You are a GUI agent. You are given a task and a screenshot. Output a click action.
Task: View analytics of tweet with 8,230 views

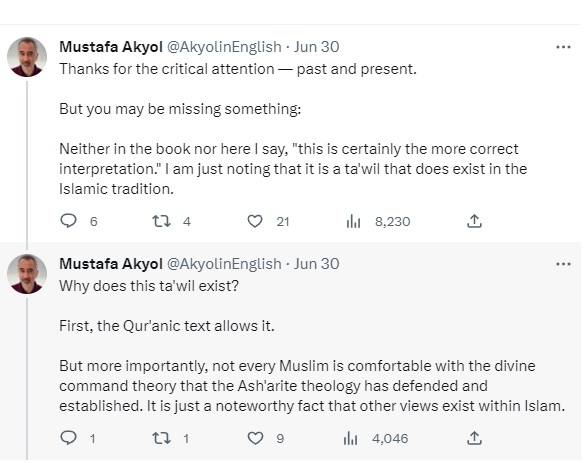click(353, 221)
